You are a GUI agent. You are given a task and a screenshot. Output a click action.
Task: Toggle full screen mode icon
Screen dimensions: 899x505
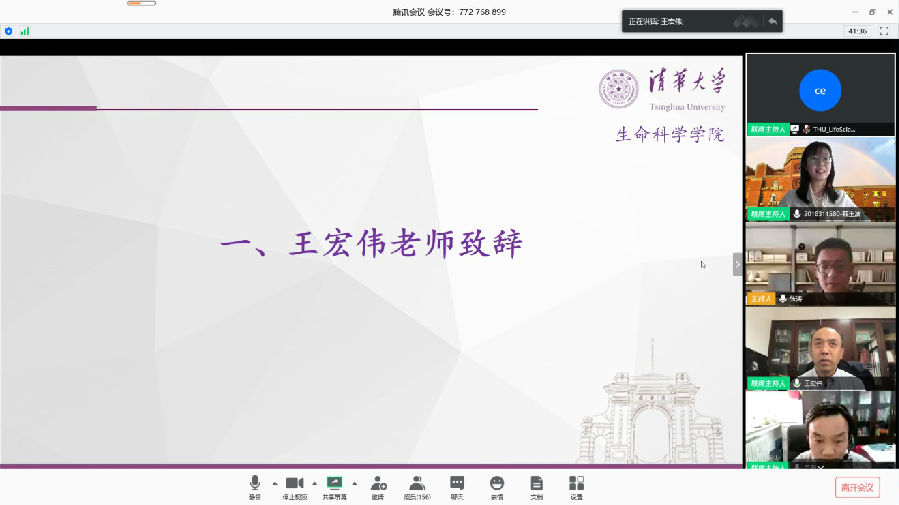pos(883,31)
